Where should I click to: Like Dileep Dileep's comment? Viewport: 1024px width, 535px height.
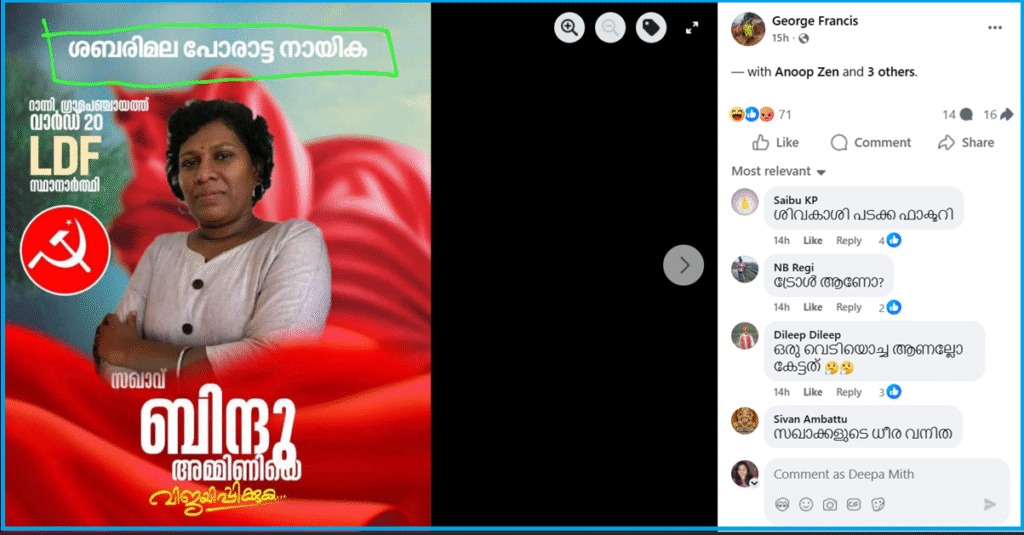tap(813, 392)
